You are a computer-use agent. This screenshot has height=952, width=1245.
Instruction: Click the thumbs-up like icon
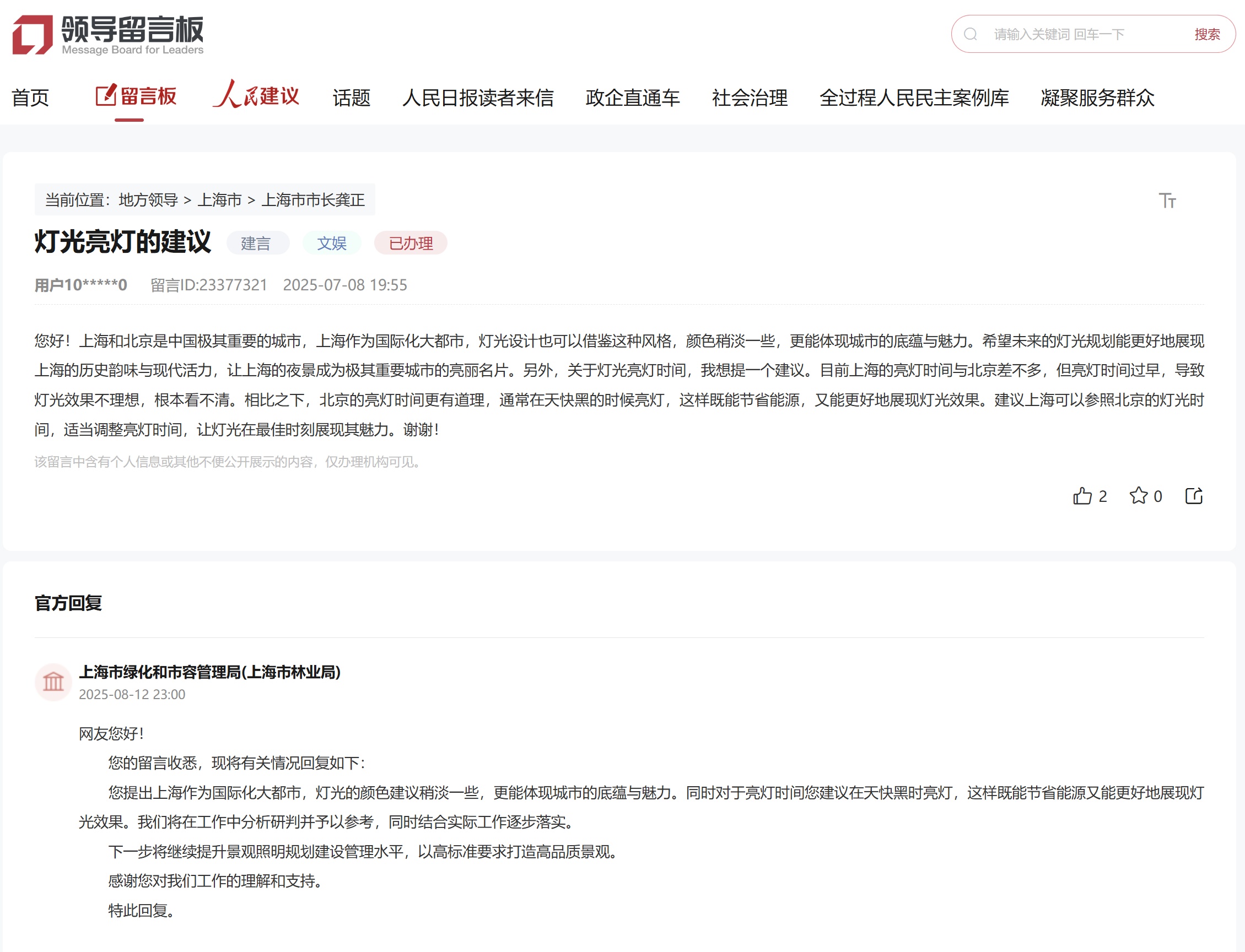[1082, 496]
